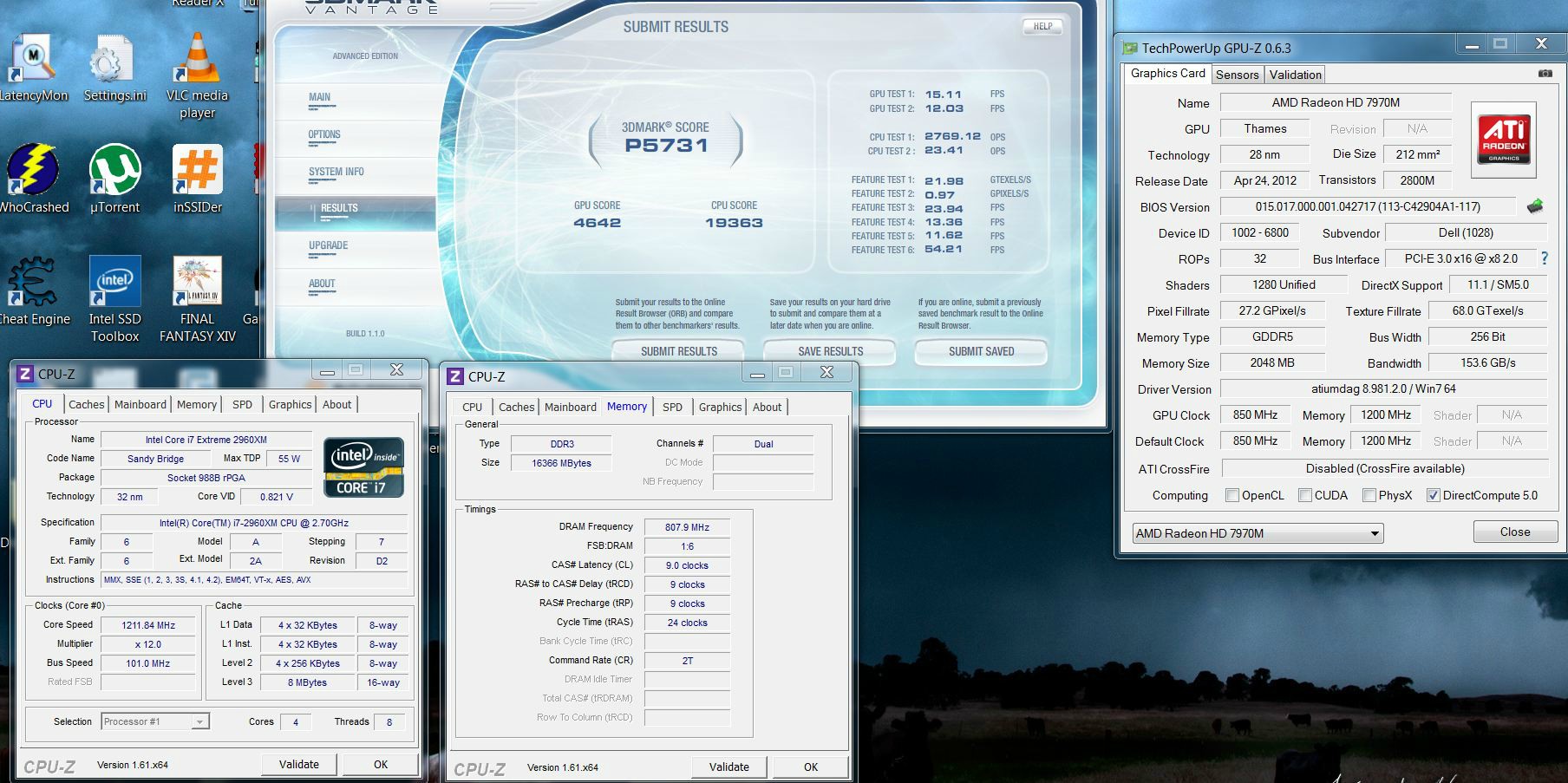This screenshot has height=783, width=1568.
Task: Open About tab in the left CPU-Z window
Action: [336, 404]
